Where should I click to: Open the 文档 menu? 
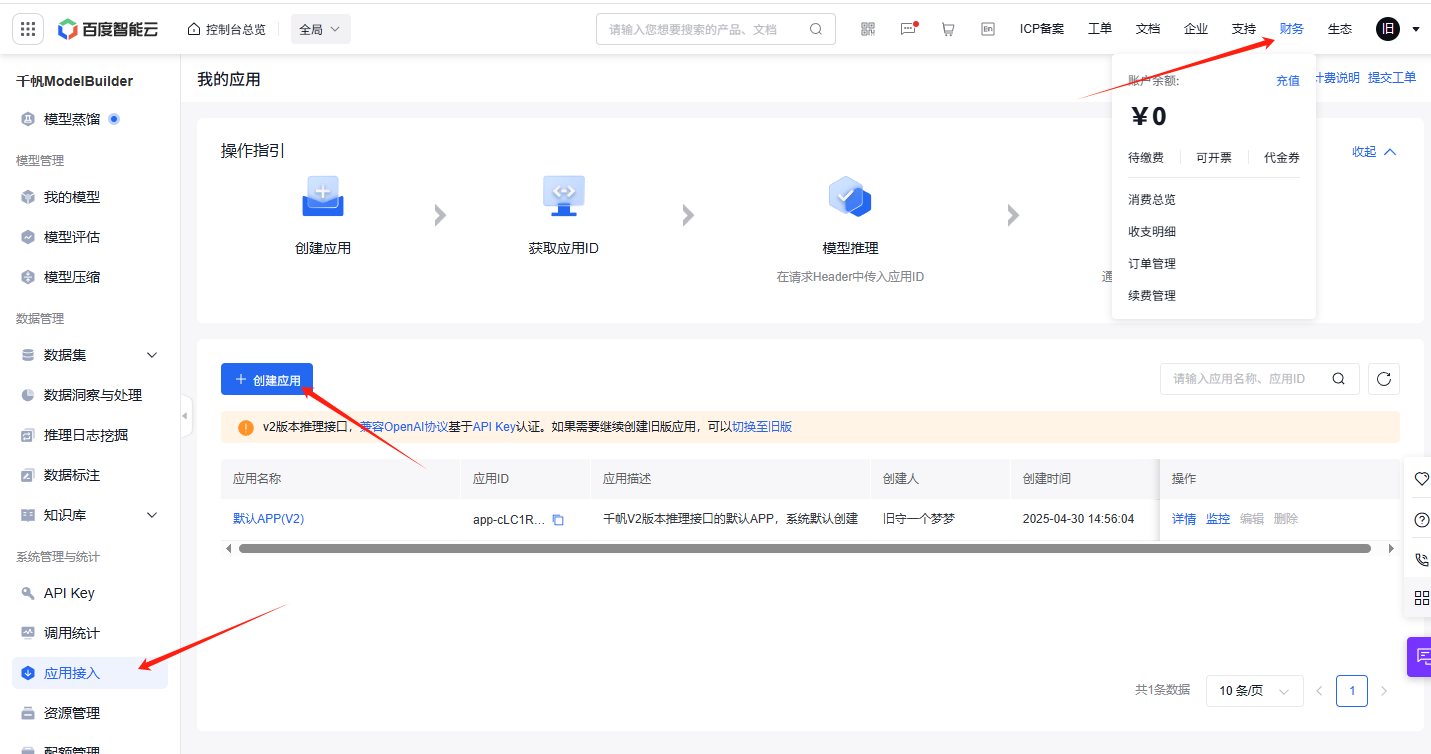[1148, 29]
